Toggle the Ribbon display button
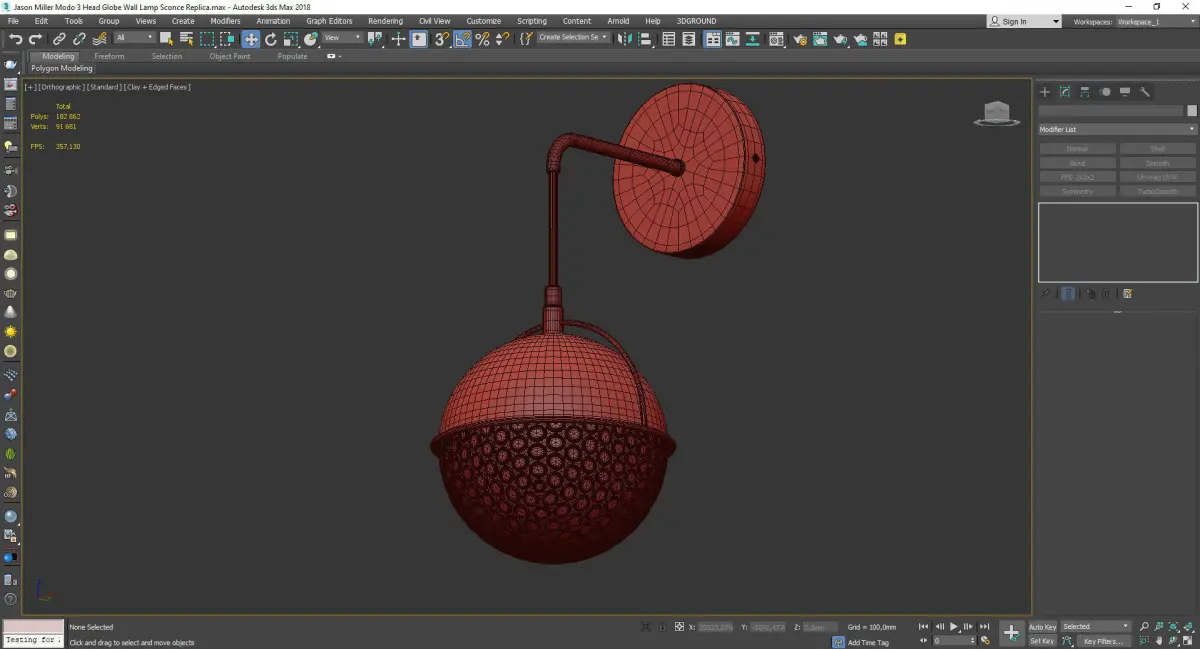Image resolution: width=1200 pixels, height=649 pixels. click(713, 39)
